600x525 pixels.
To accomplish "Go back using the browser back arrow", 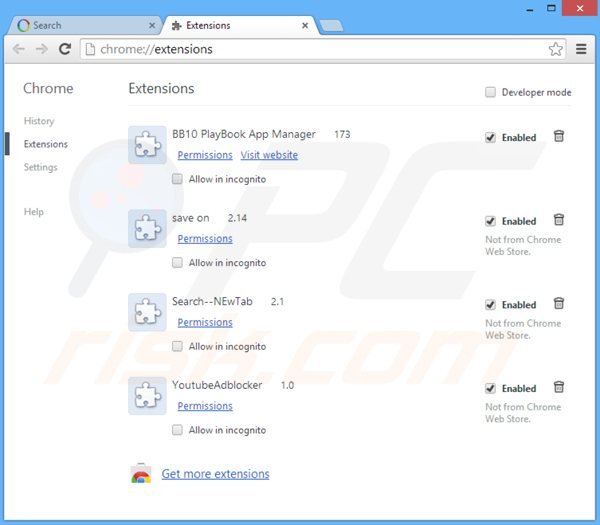I will [18, 49].
